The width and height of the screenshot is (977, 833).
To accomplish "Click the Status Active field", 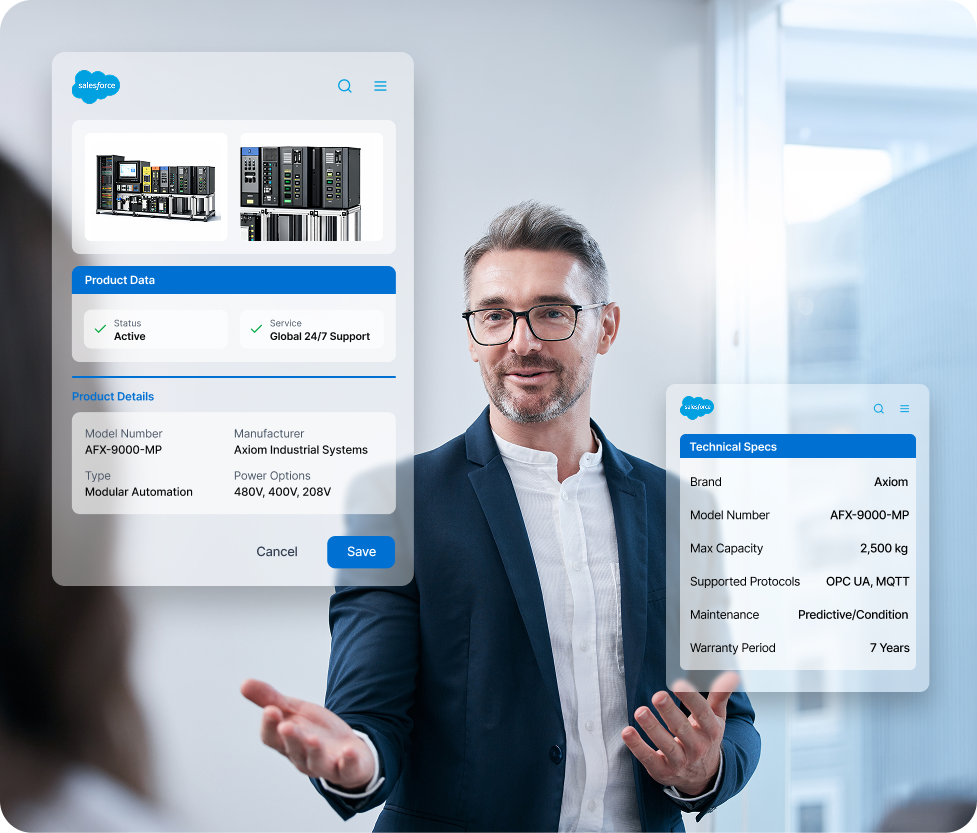I will point(156,329).
